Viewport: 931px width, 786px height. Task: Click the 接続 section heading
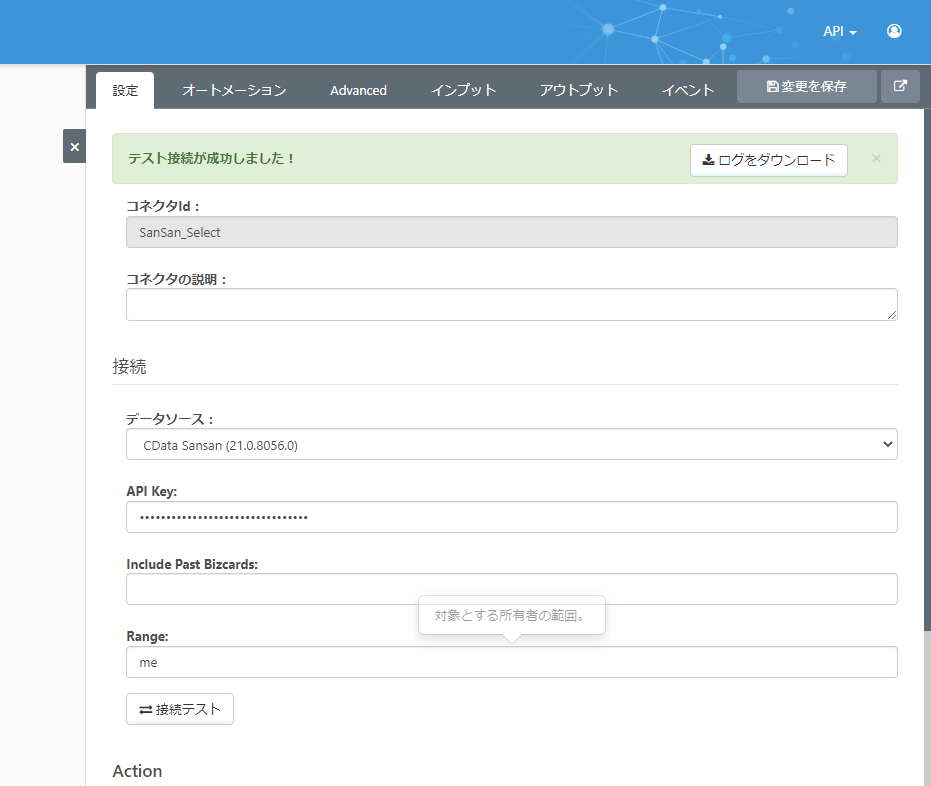[129, 366]
